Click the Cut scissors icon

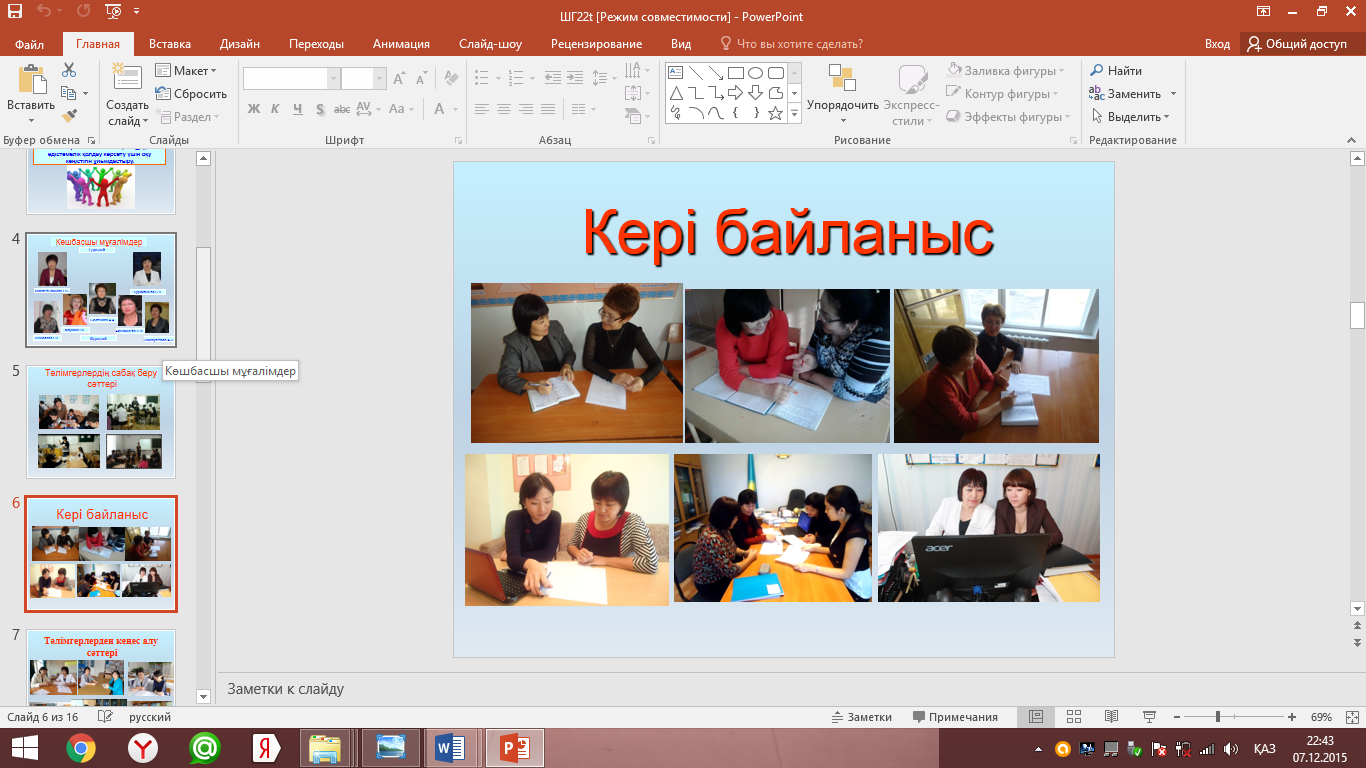(69, 70)
